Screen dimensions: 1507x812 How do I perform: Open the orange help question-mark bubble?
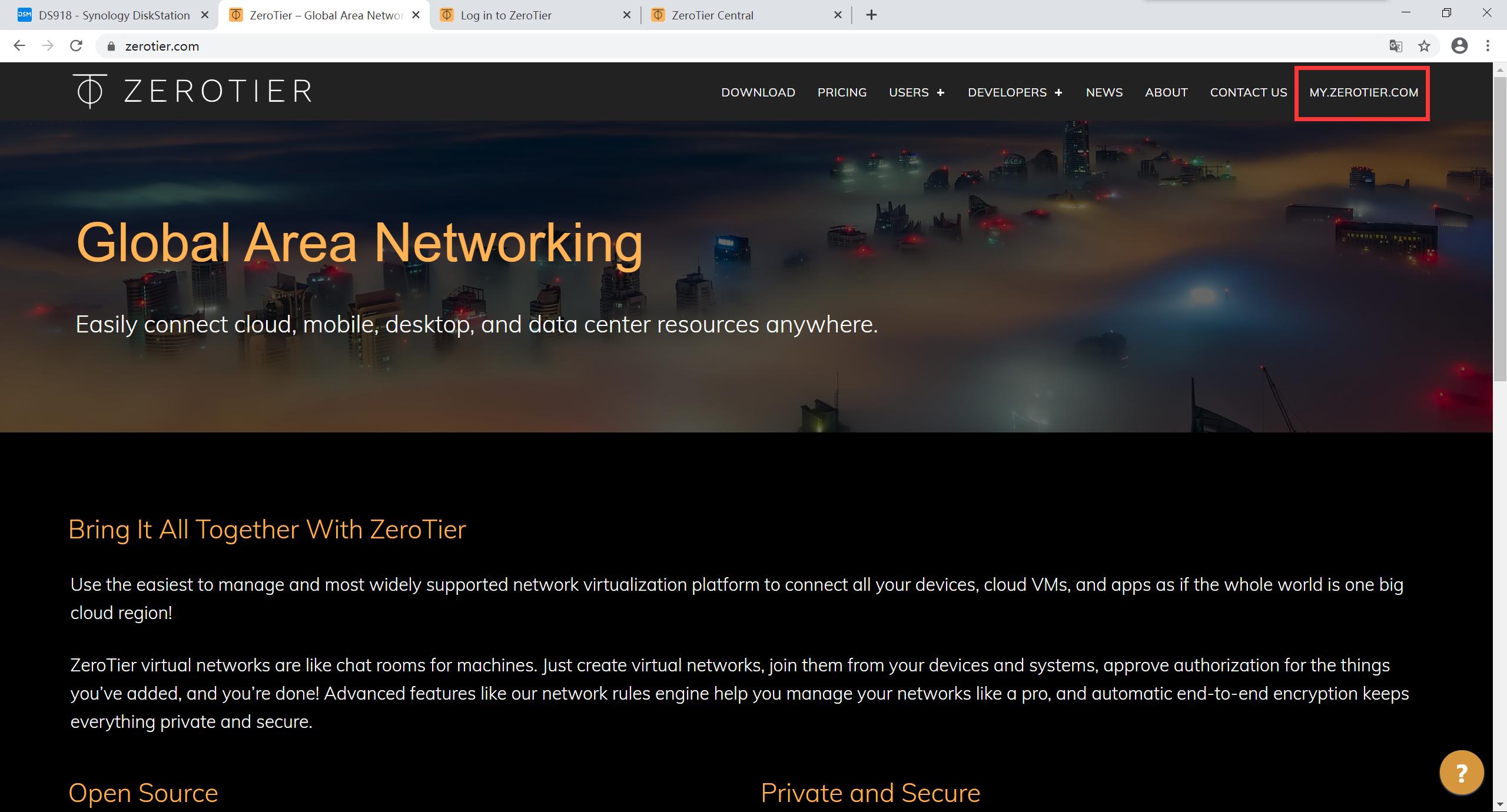coord(1461,772)
